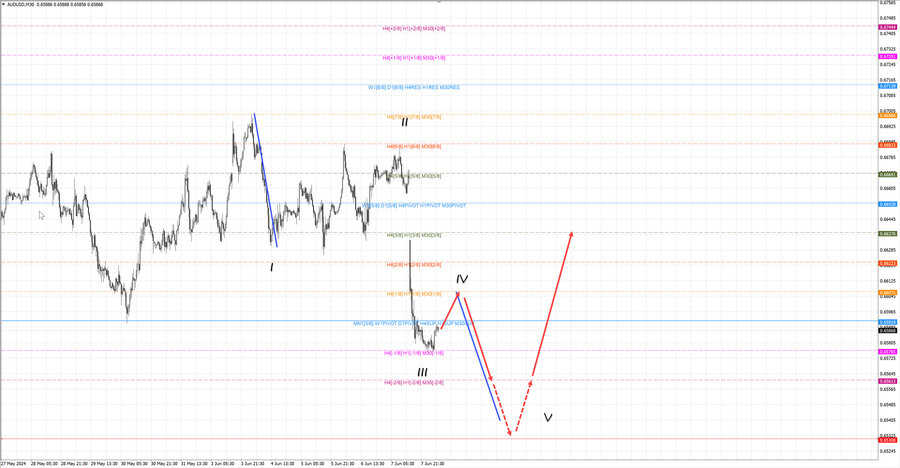Click the 29 May 13:30 time axis label
This screenshot has height=468, width=900.
point(104,463)
